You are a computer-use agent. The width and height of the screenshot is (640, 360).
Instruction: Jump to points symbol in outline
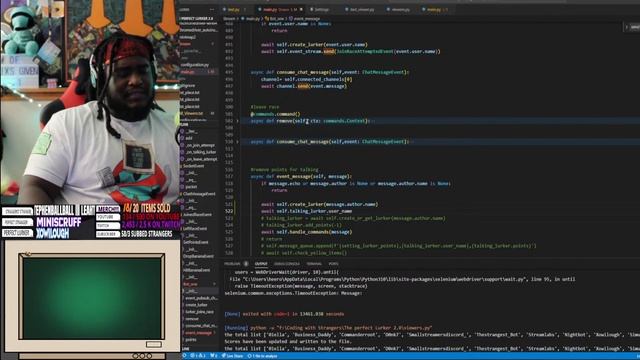[191, 339]
